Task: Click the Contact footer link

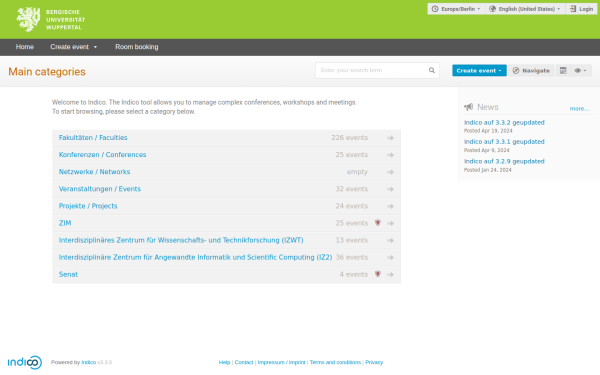Action: pos(244,362)
